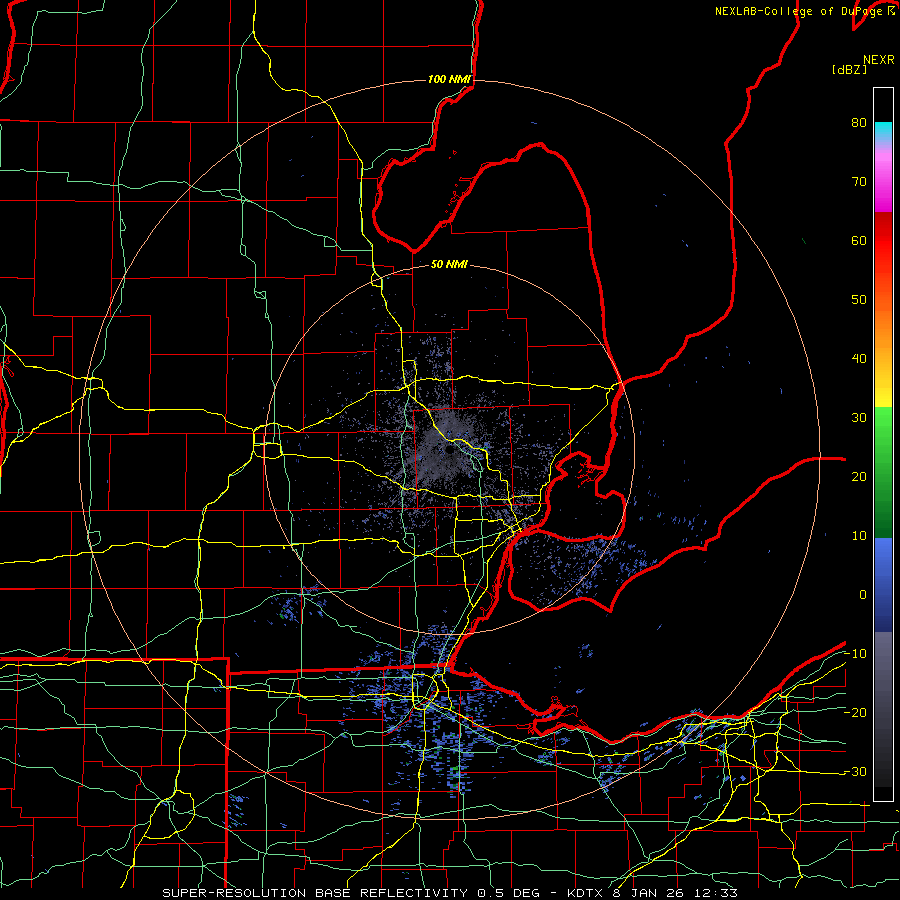The width and height of the screenshot is (900, 900).
Task: Click the 20 dBZ scale value
Action: pyautogui.click(x=859, y=476)
